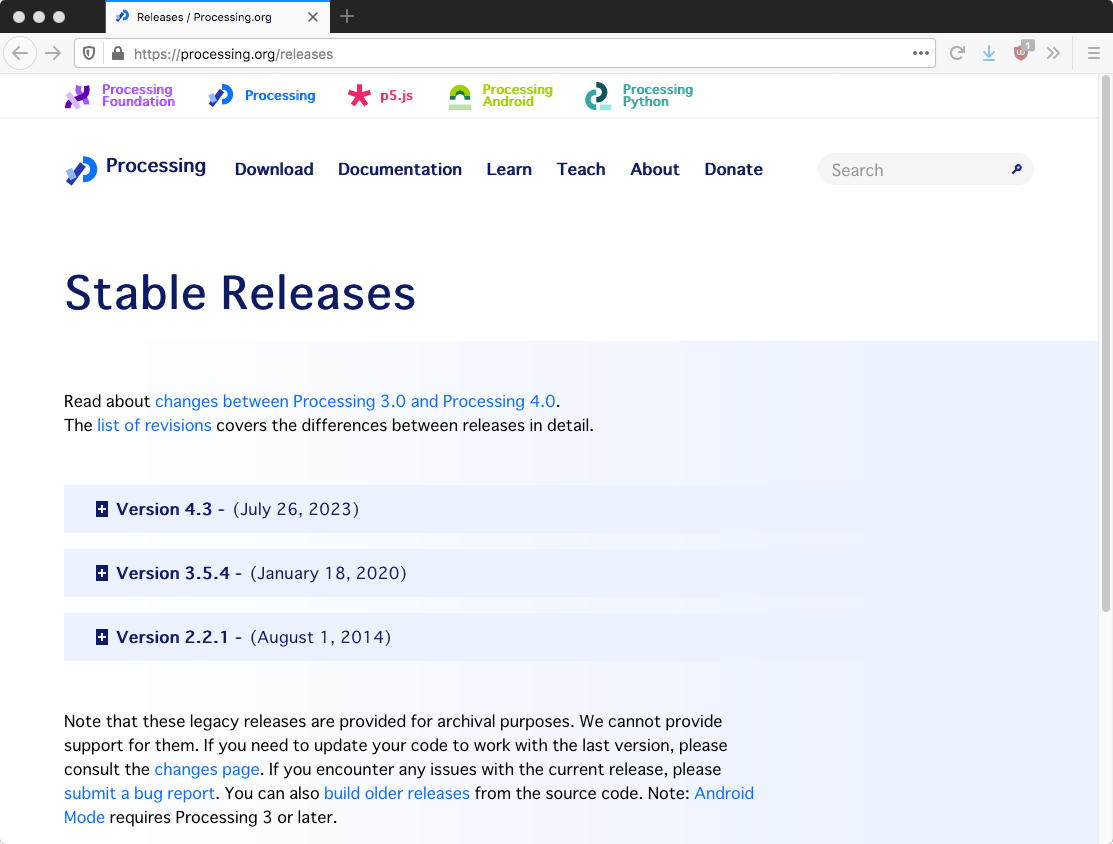This screenshot has width=1113, height=844.
Task: Click the (July 26, 2023) date text
Action: click(x=296, y=509)
